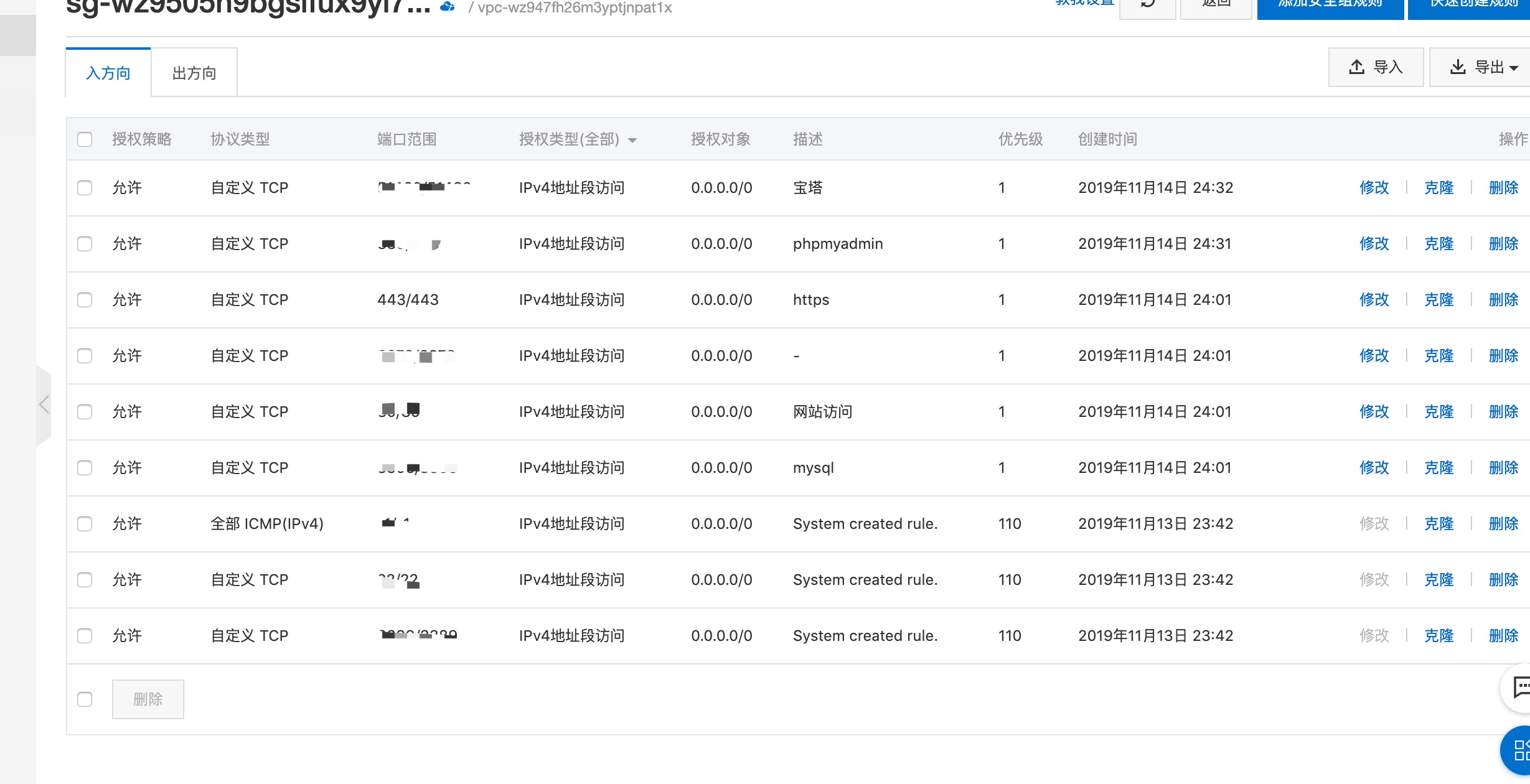Click the blue grid shortcut icon
This screenshot has height=784, width=1530.
pyautogui.click(x=1520, y=750)
